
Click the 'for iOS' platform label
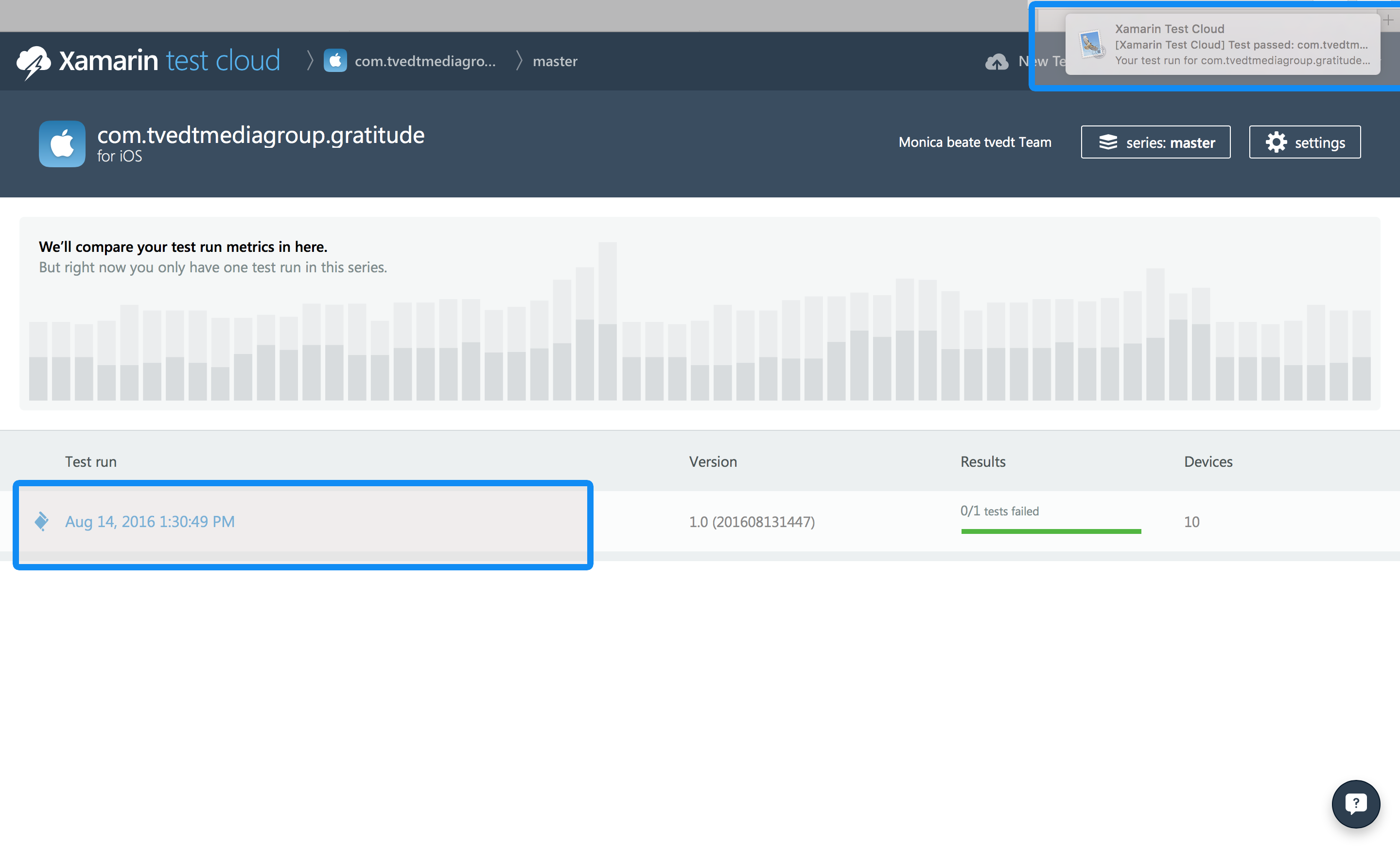tap(119, 156)
